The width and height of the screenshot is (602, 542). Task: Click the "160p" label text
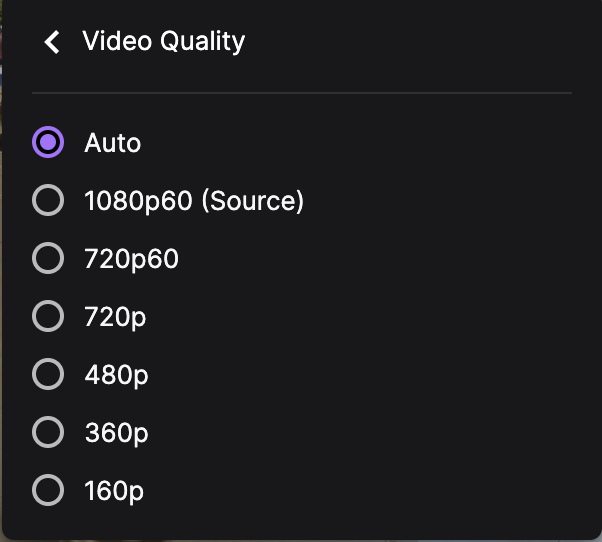pos(114,491)
